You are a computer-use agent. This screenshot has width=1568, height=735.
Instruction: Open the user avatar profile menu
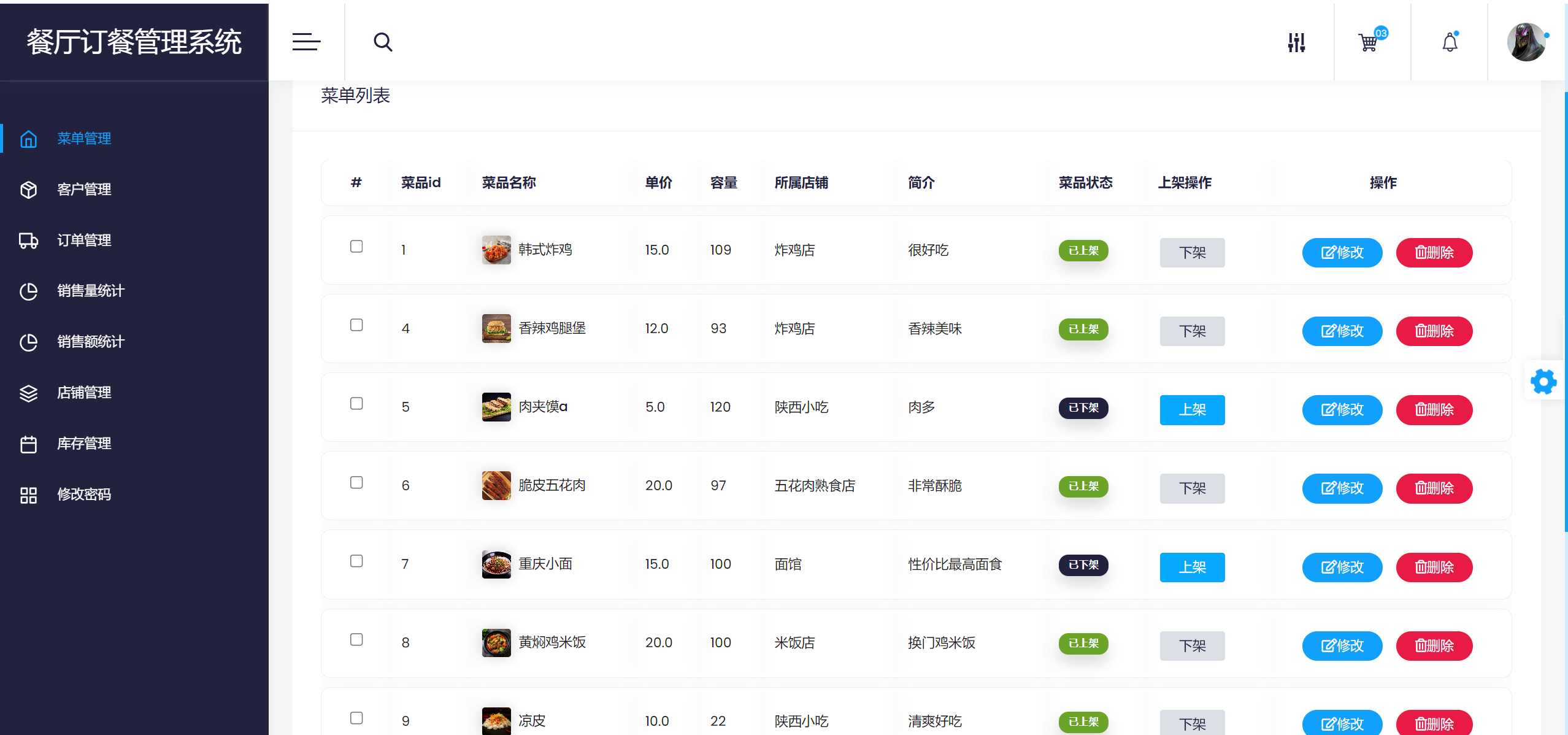click(x=1526, y=42)
